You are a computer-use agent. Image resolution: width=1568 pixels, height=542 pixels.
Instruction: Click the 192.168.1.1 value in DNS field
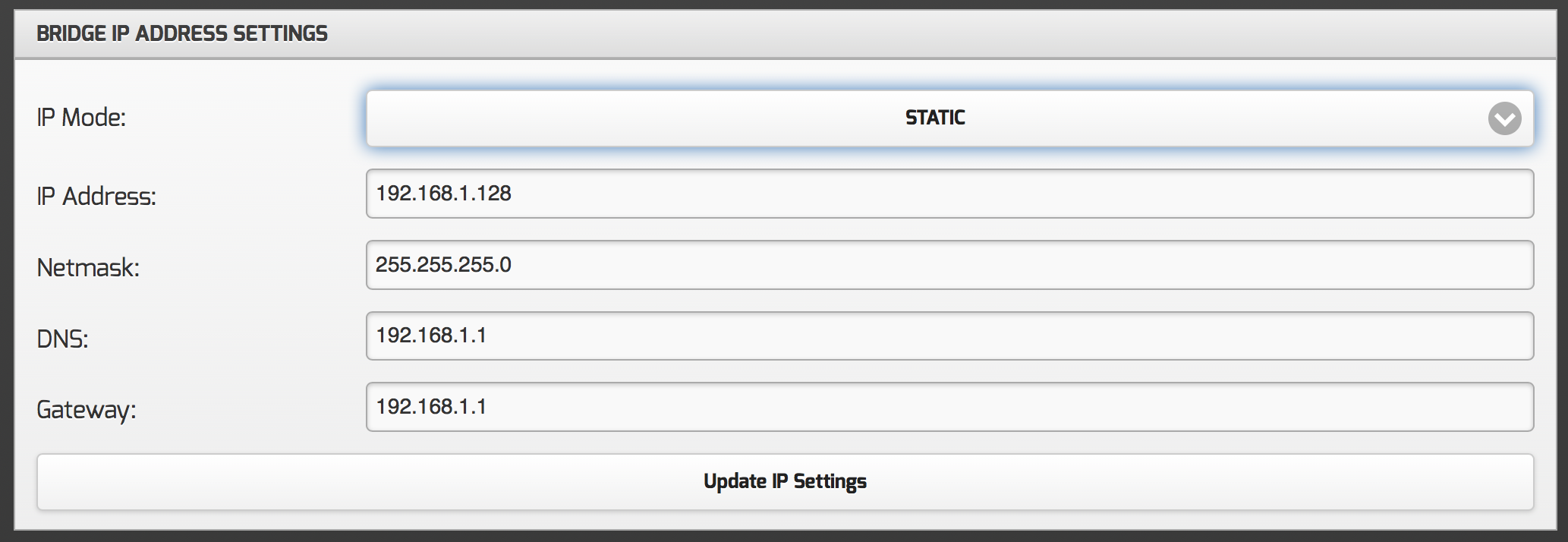coord(431,336)
